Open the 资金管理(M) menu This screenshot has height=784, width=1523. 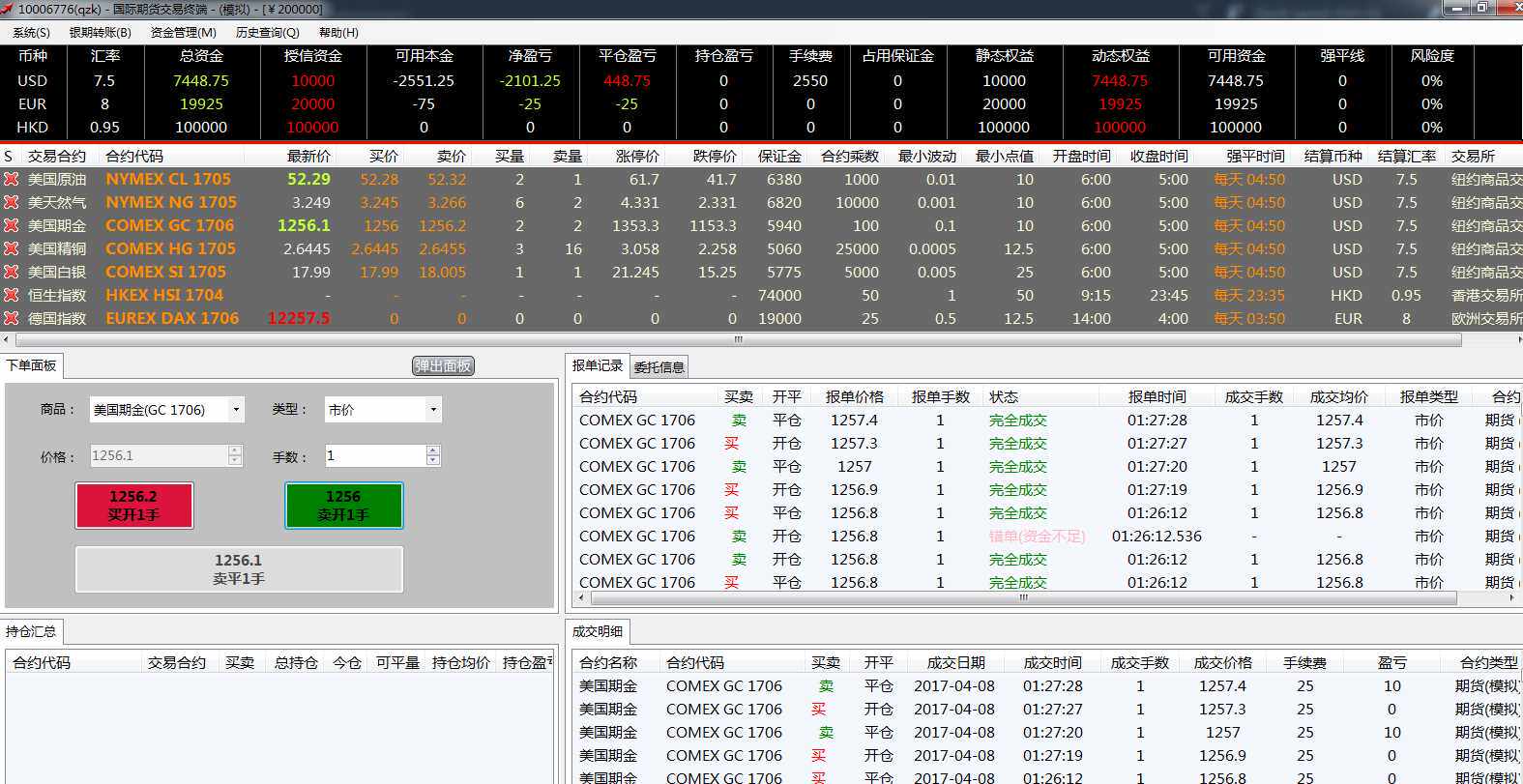[183, 32]
